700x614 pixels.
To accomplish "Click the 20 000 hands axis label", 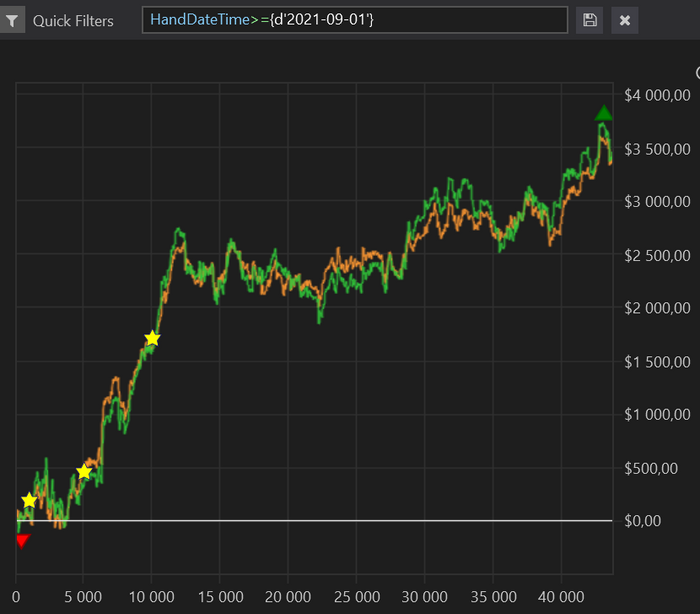I will (288, 597).
